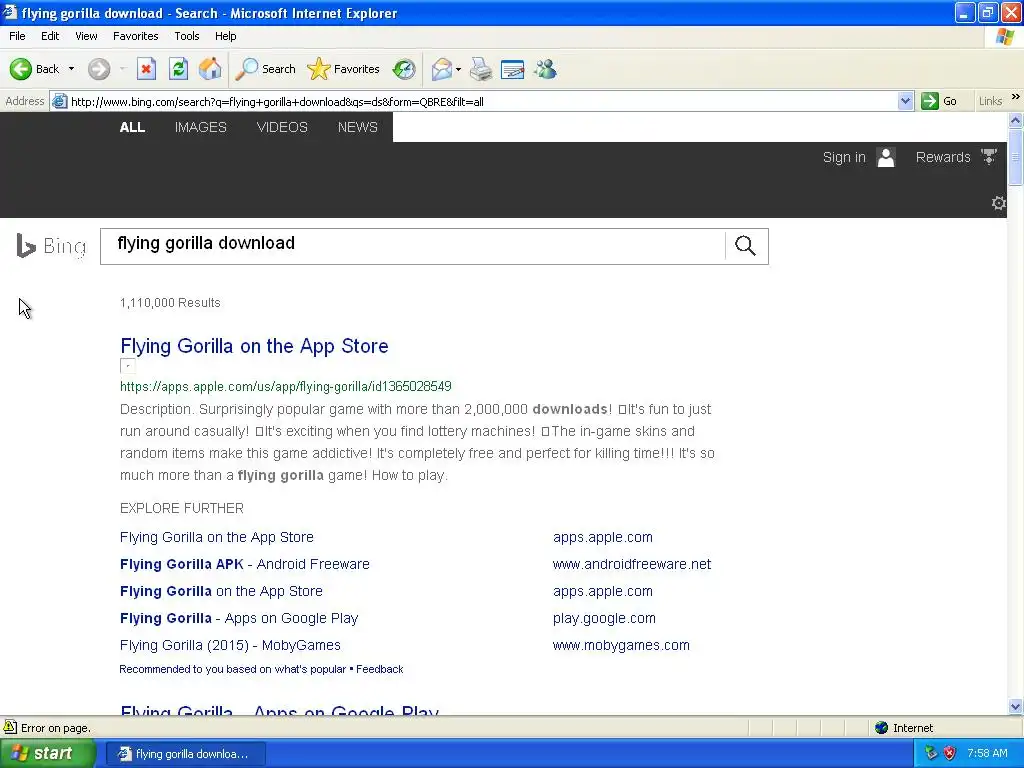Open the Tools menu

tap(186, 36)
